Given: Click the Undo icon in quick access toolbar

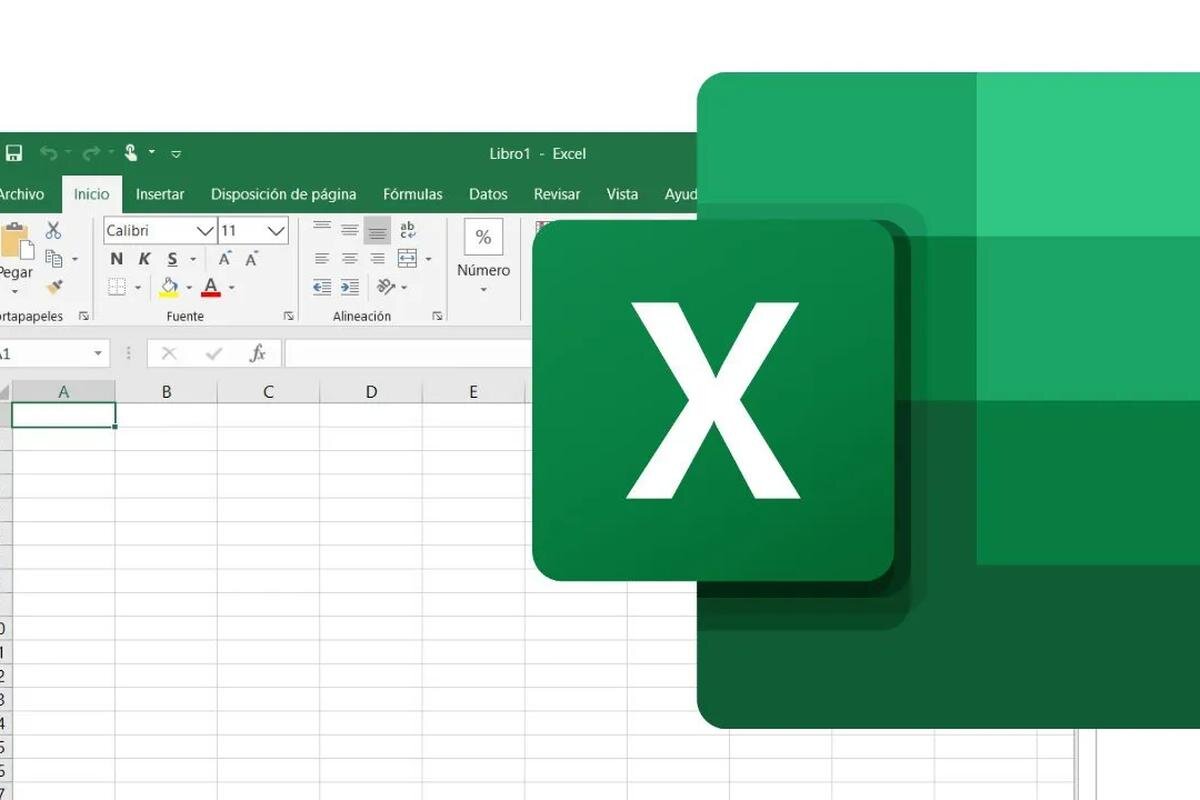Looking at the screenshot, I should click(x=50, y=152).
